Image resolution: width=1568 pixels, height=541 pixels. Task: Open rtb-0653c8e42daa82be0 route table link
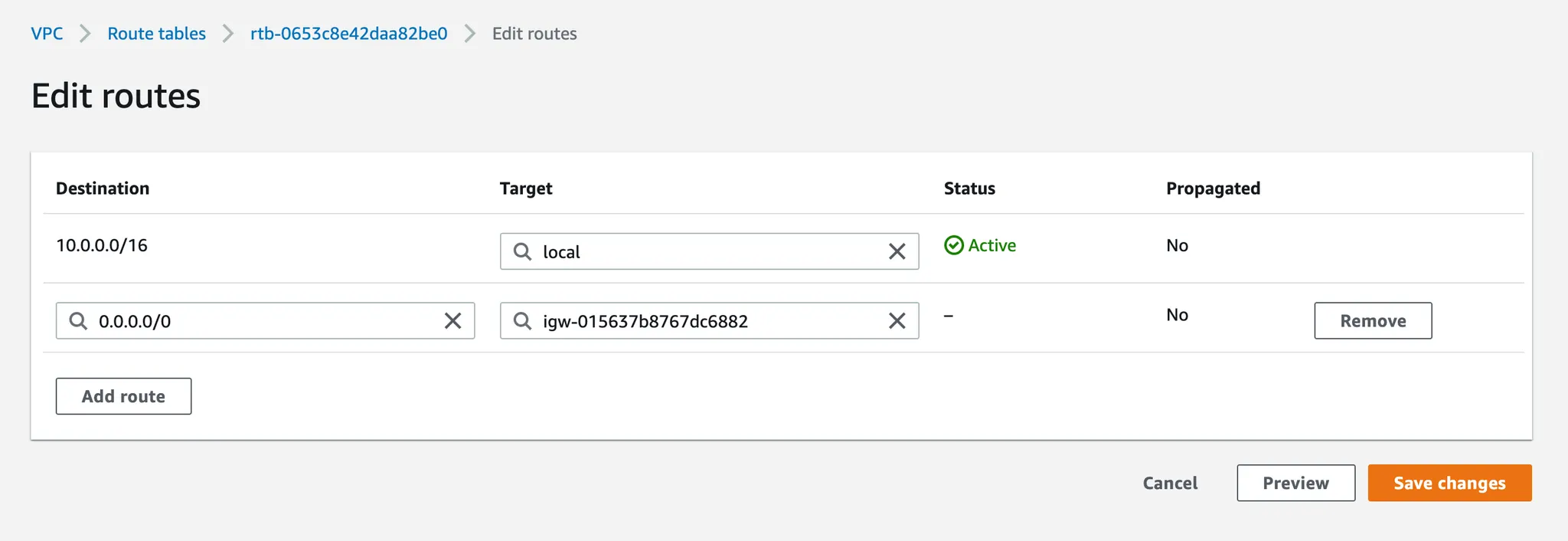click(348, 34)
